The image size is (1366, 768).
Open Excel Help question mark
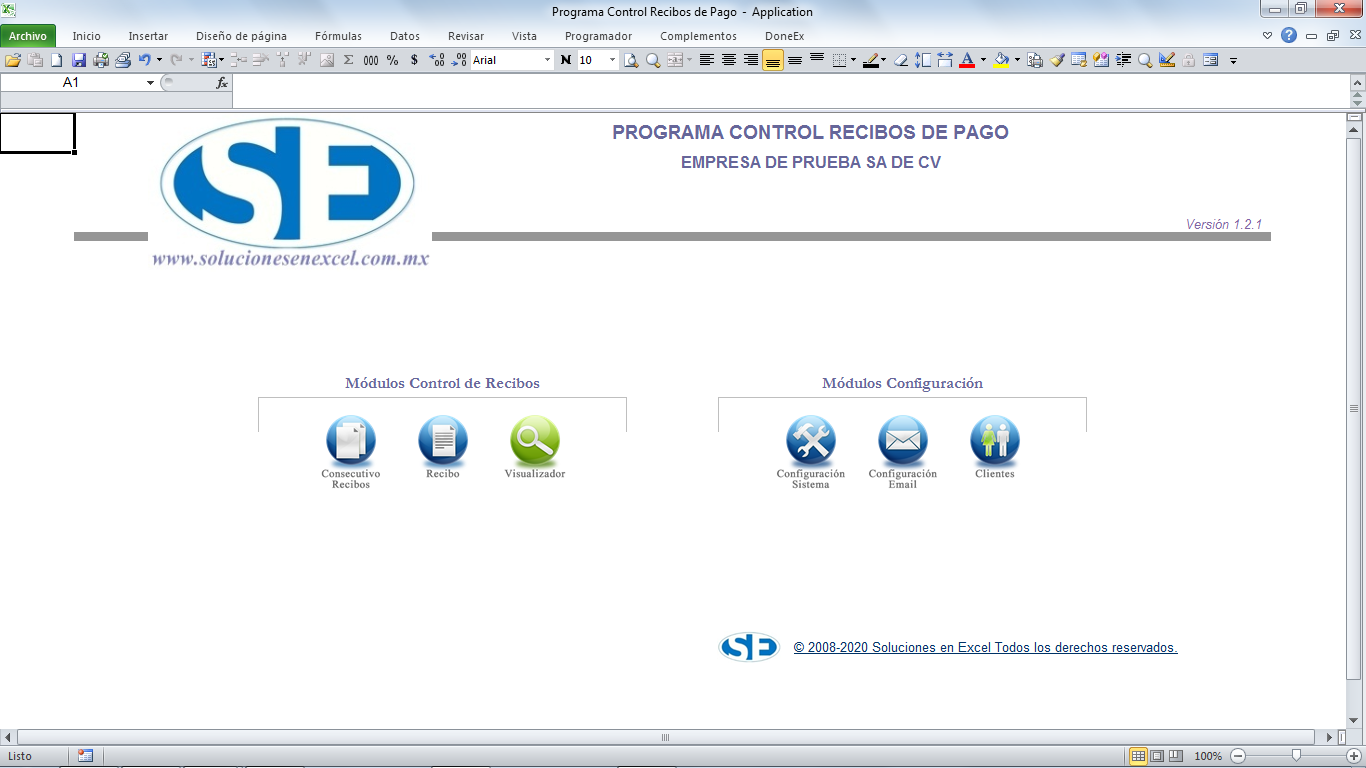1289,36
